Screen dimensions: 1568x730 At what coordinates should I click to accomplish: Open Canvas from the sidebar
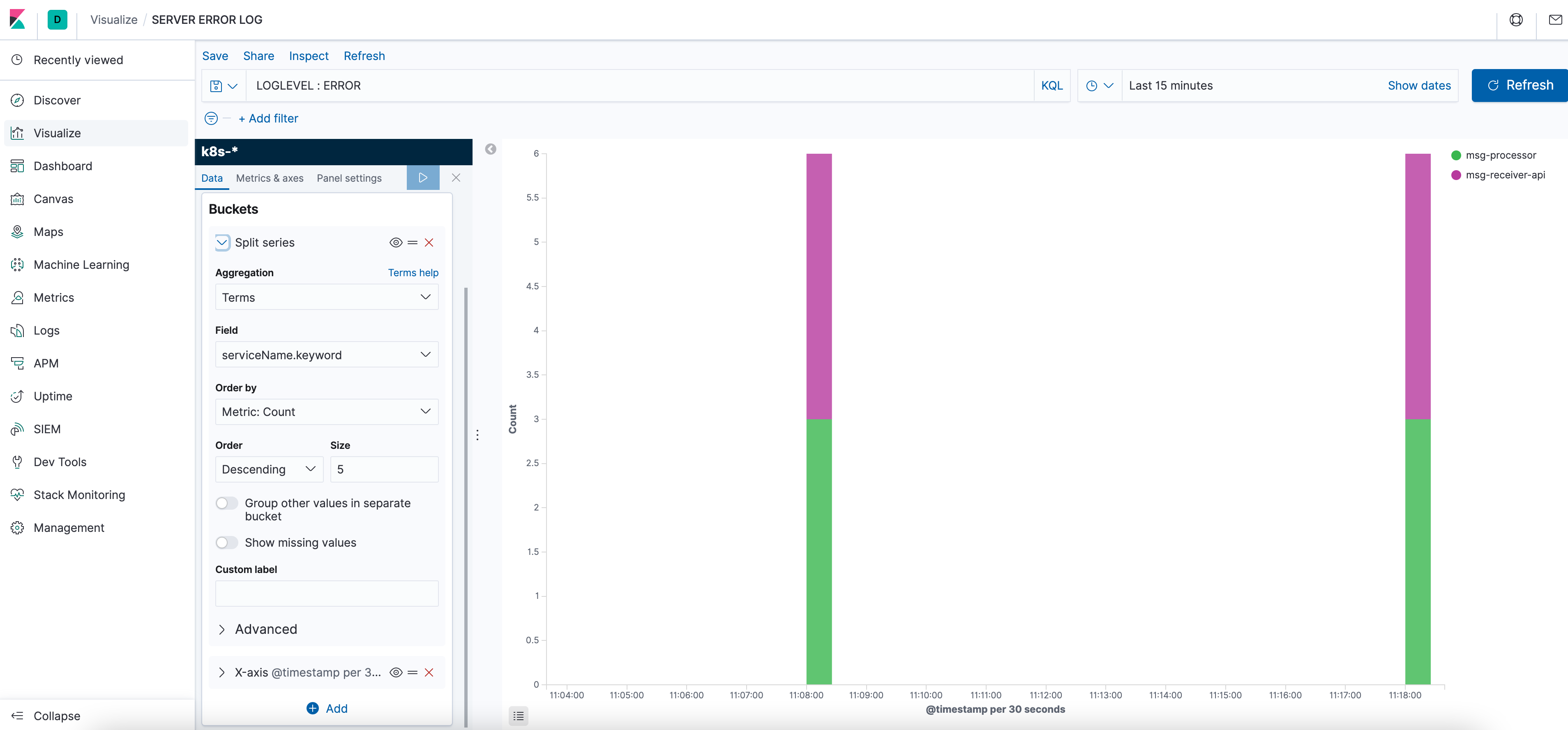pyautogui.click(x=53, y=199)
